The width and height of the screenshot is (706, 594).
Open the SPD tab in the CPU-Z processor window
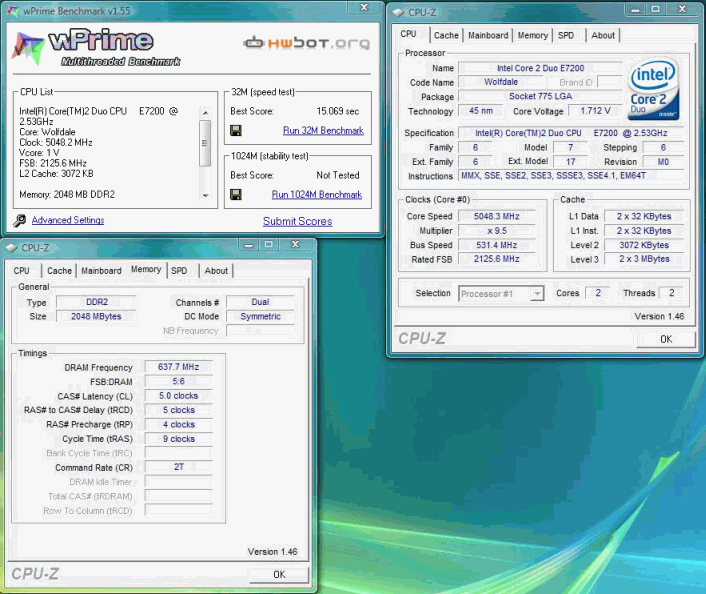566,35
